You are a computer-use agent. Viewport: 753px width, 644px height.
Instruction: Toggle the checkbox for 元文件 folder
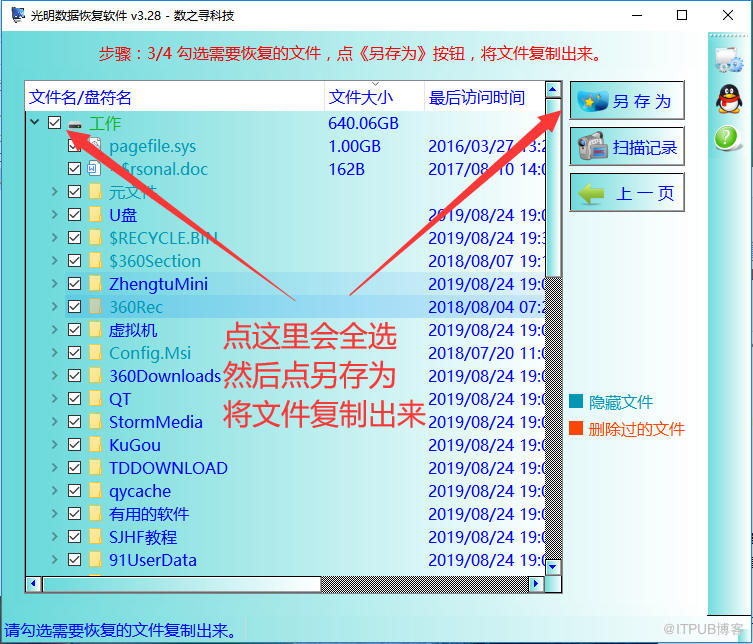pos(74,192)
